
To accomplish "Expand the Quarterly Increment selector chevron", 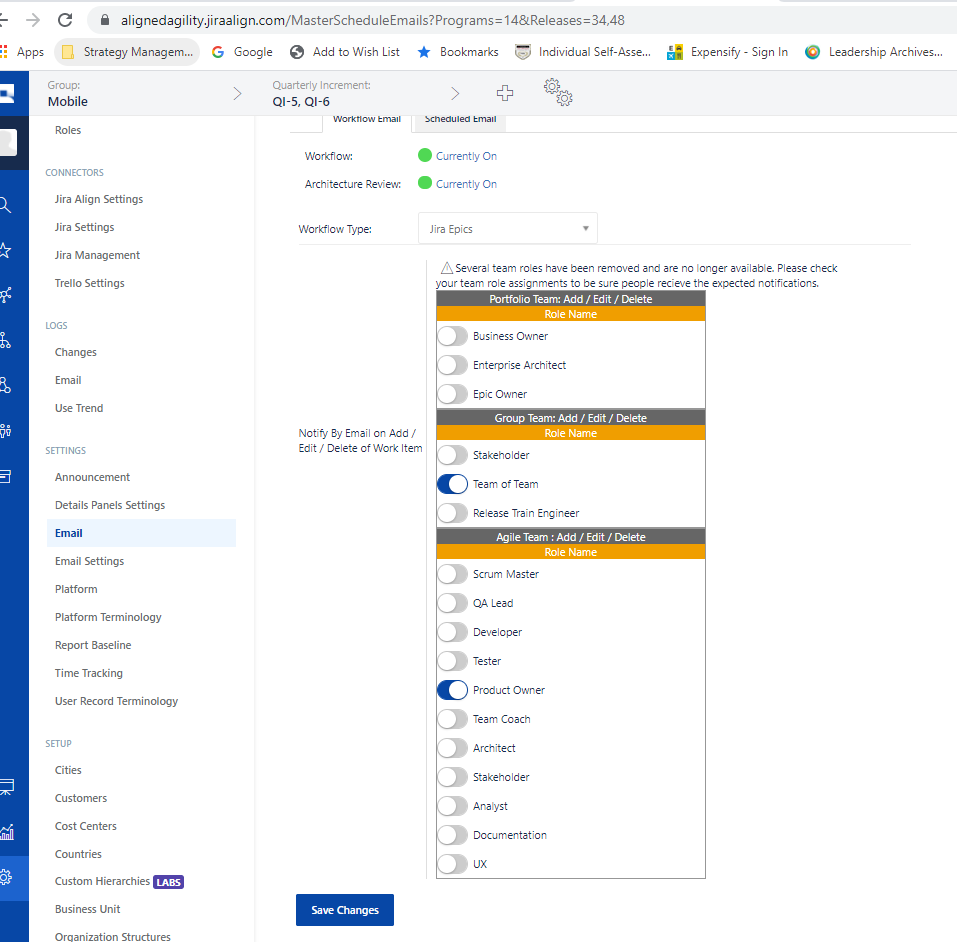I will (455, 93).
